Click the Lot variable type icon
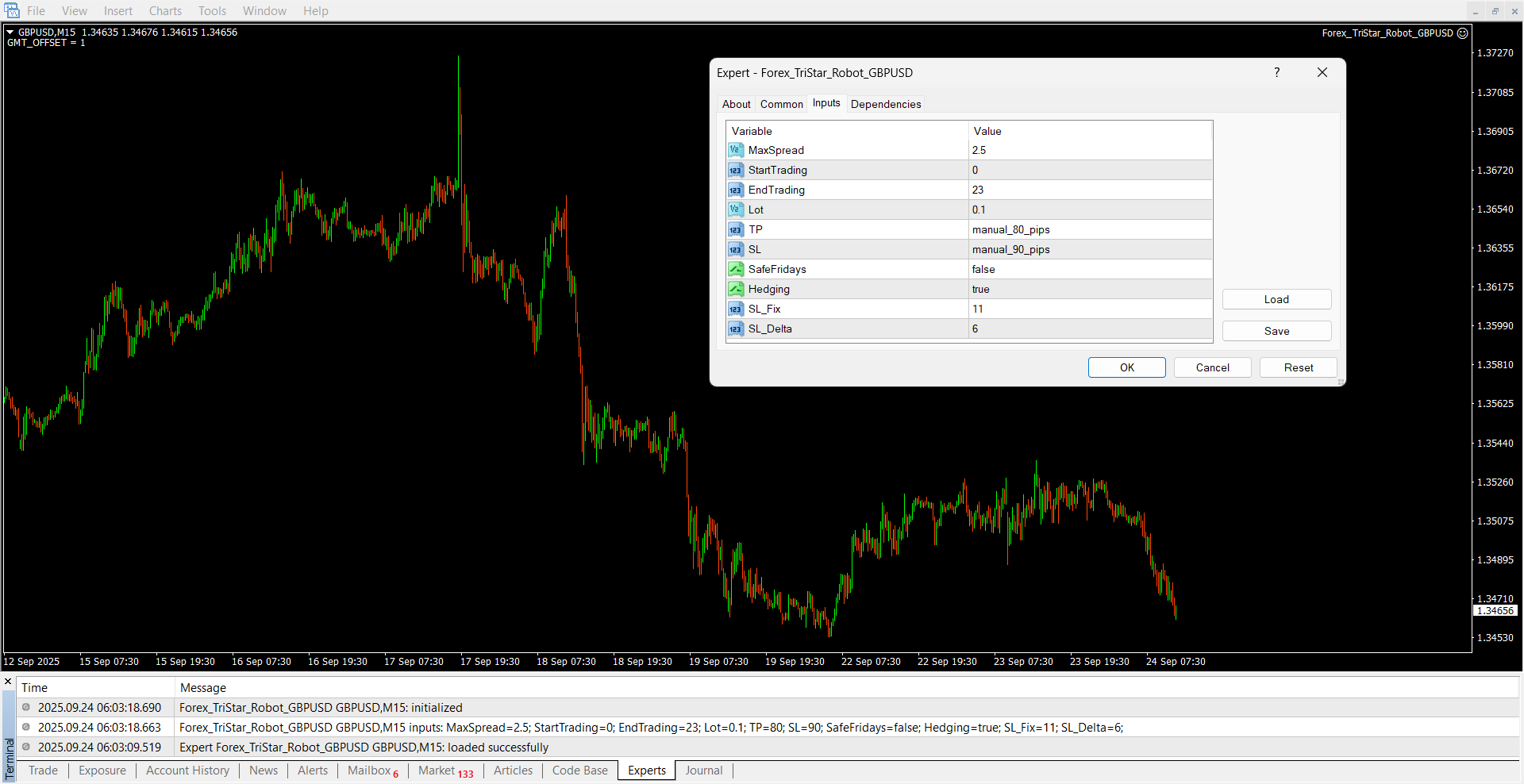1524x784 pixels. coord(735,209)
